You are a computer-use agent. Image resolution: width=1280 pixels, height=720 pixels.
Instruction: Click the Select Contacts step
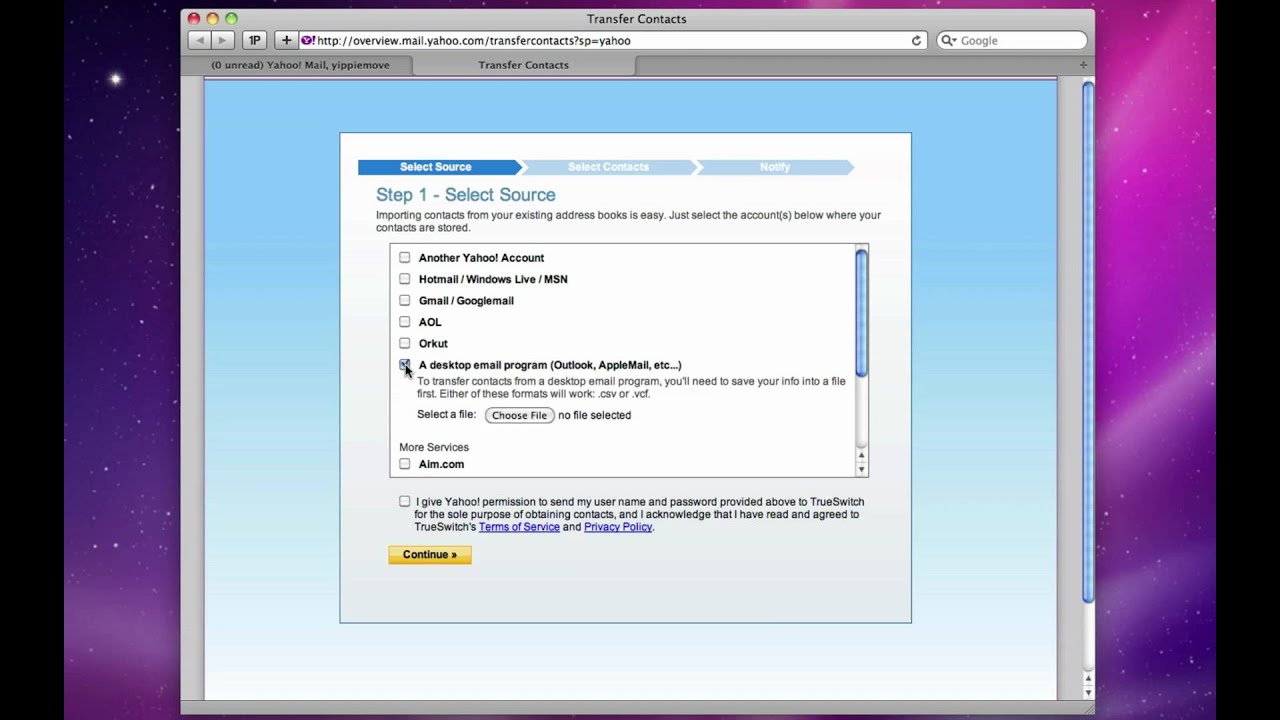click(608, 167)
